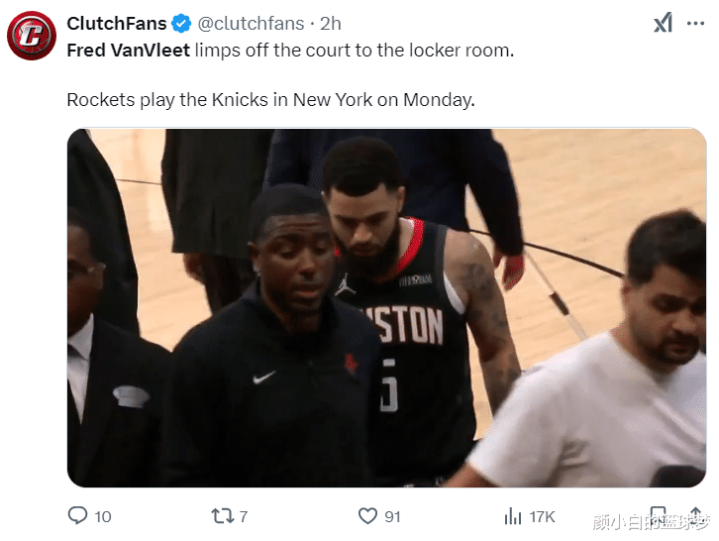Image resolution: width=719 pixels, height=541 pixels.
Task: Click the 7 reposts count
Action: 243,517
